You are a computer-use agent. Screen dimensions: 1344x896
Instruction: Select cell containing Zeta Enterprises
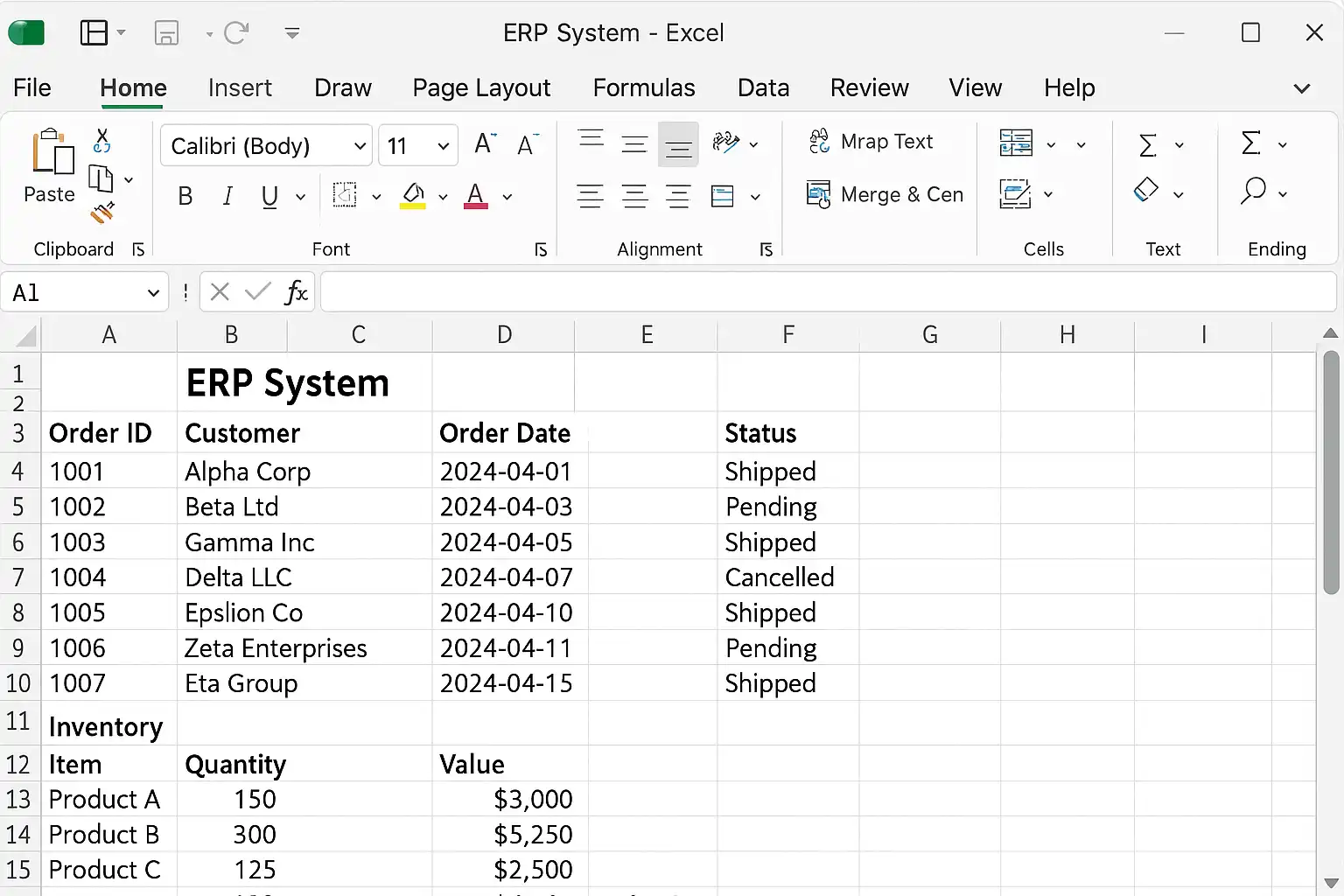tap(276, 648)
